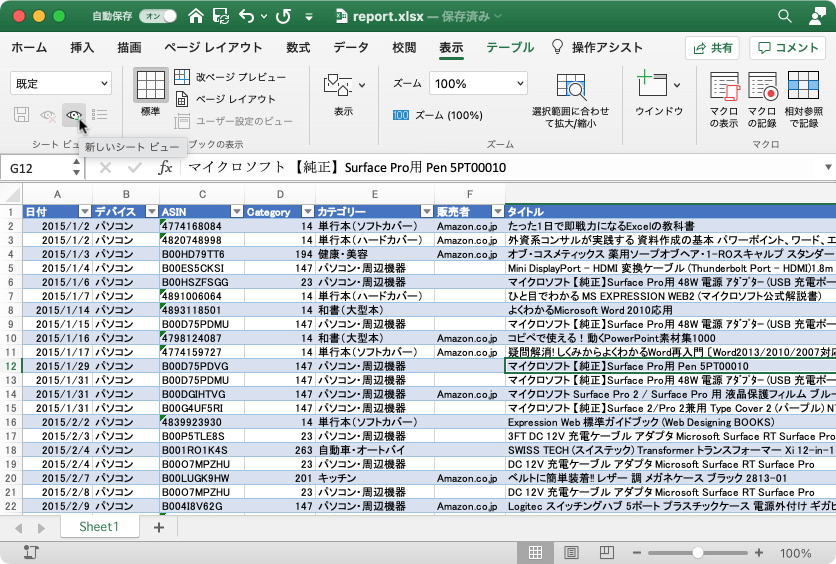This screenshot has height=564, width=836.
Task: Click the status bar Page Break Preview icon
Action: (x=606, y=553)
